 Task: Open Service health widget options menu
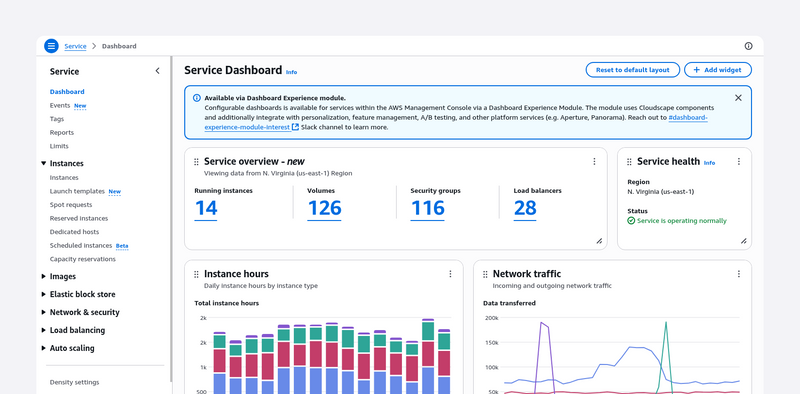coord(738,161)
